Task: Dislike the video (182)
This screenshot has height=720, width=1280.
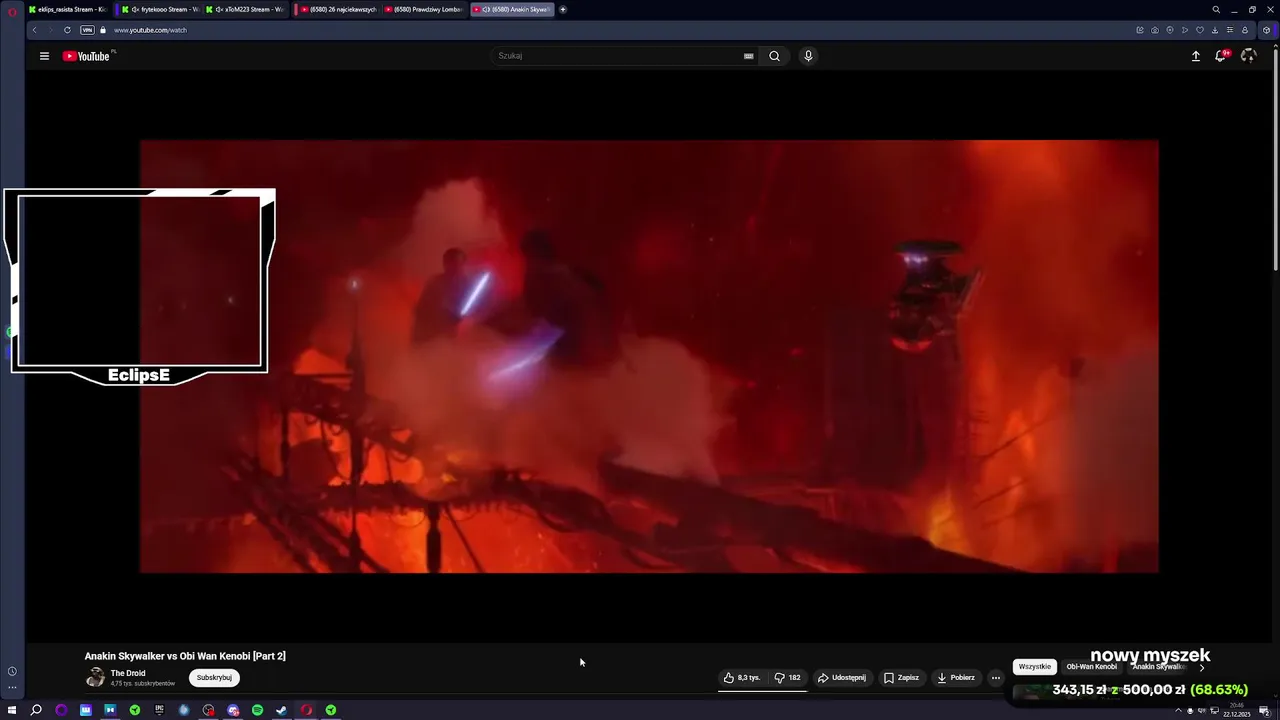Action: [x=788, y=677]
